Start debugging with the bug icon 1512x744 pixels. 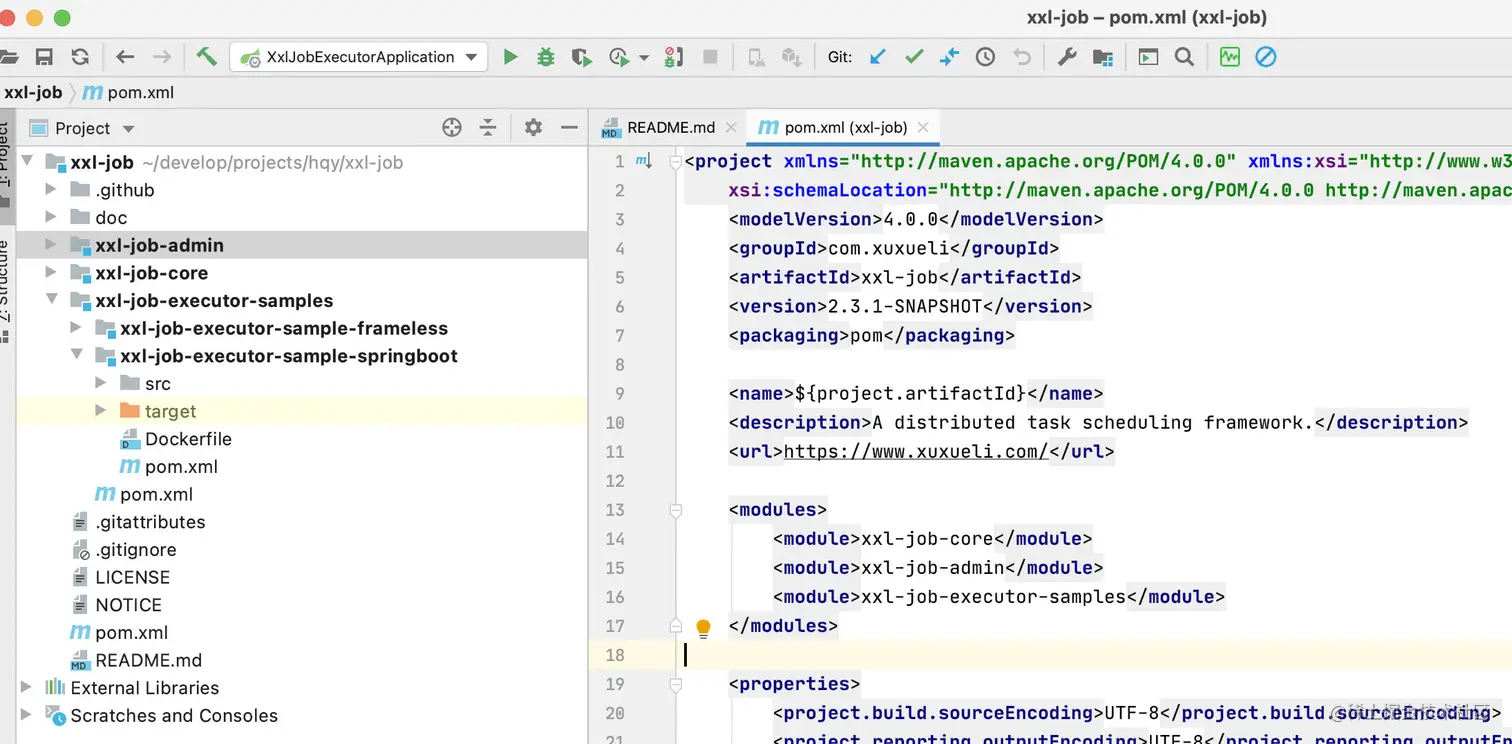[x=546, y=57]
